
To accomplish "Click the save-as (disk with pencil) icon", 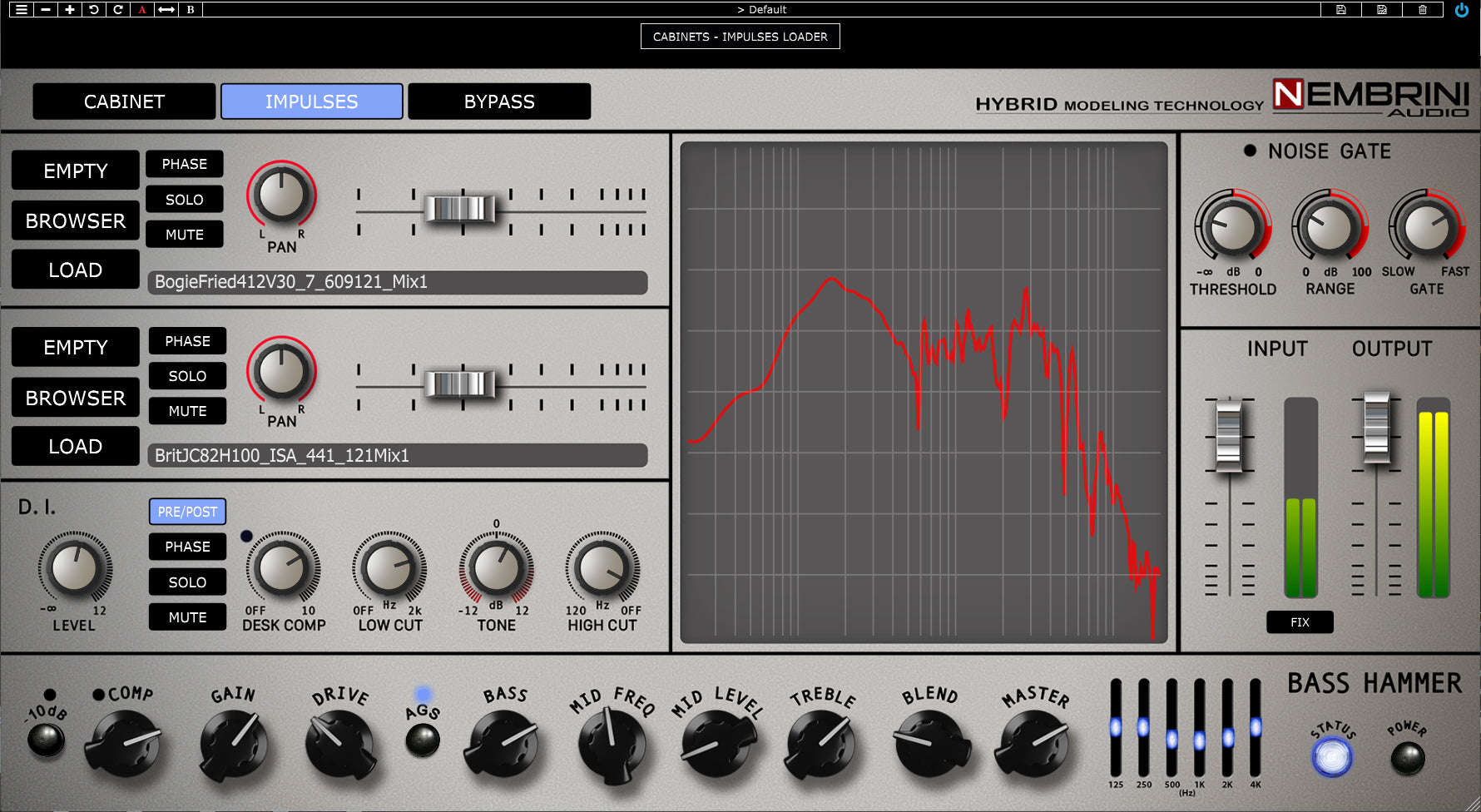I will [x=1382, y=9].
